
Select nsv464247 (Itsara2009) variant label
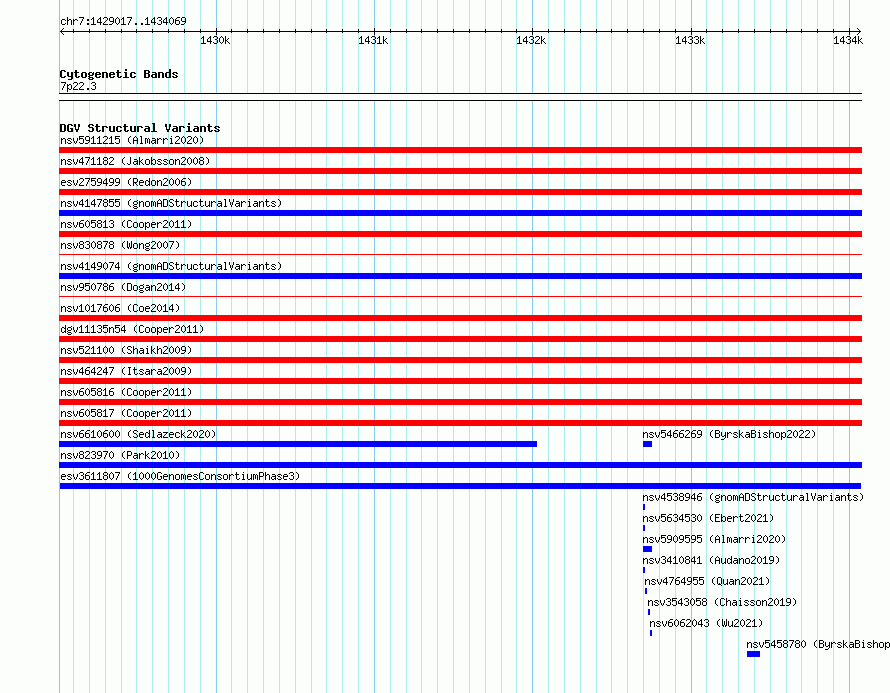coord(126,371)
